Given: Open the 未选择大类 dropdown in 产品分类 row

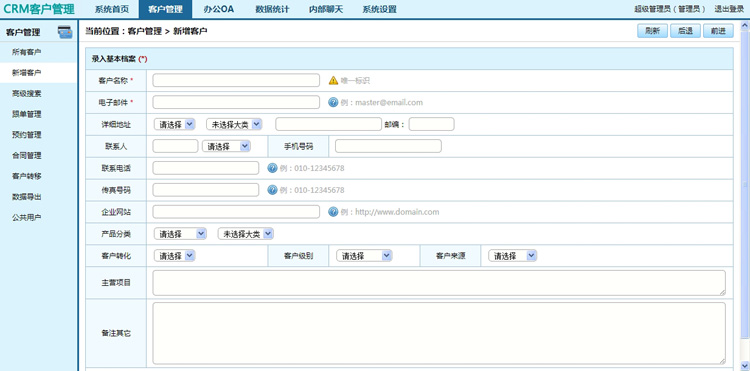Looking at the screenshot, I should coord(246,234).
